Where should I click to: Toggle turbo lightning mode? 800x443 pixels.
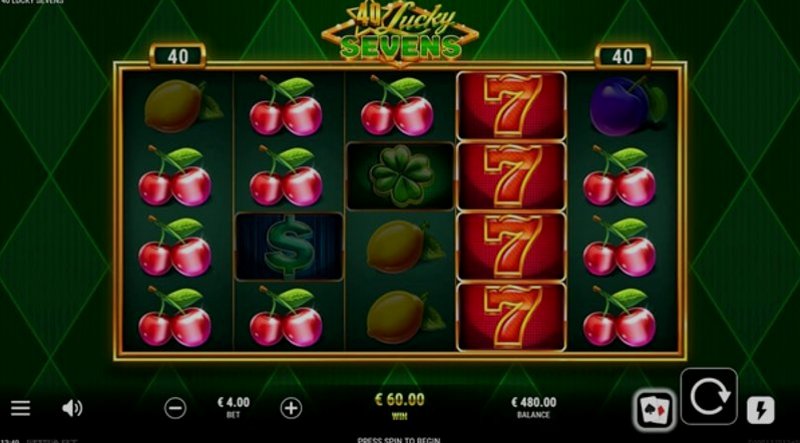point(761,410)
